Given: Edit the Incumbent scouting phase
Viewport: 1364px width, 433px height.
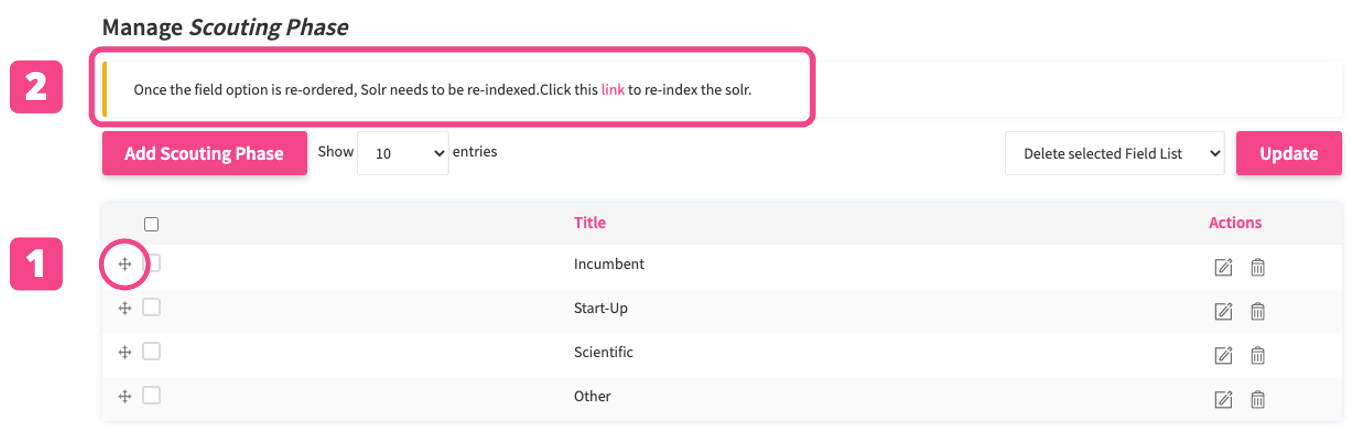Looking at the screenshot, I should pos(1223,267).
